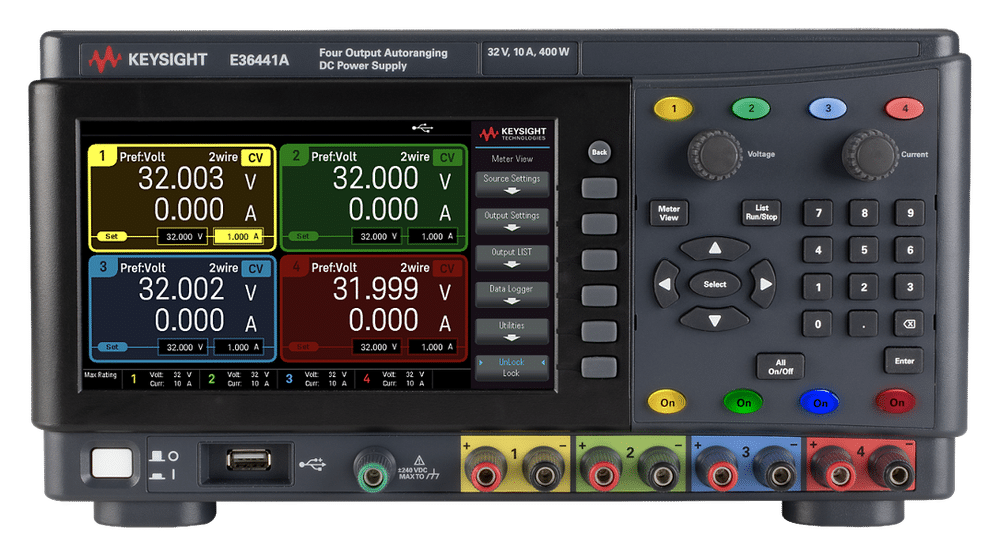Hit the center Select key
Image resolution: width=1000 pixels, height=556 pixels.
point(715,284)
